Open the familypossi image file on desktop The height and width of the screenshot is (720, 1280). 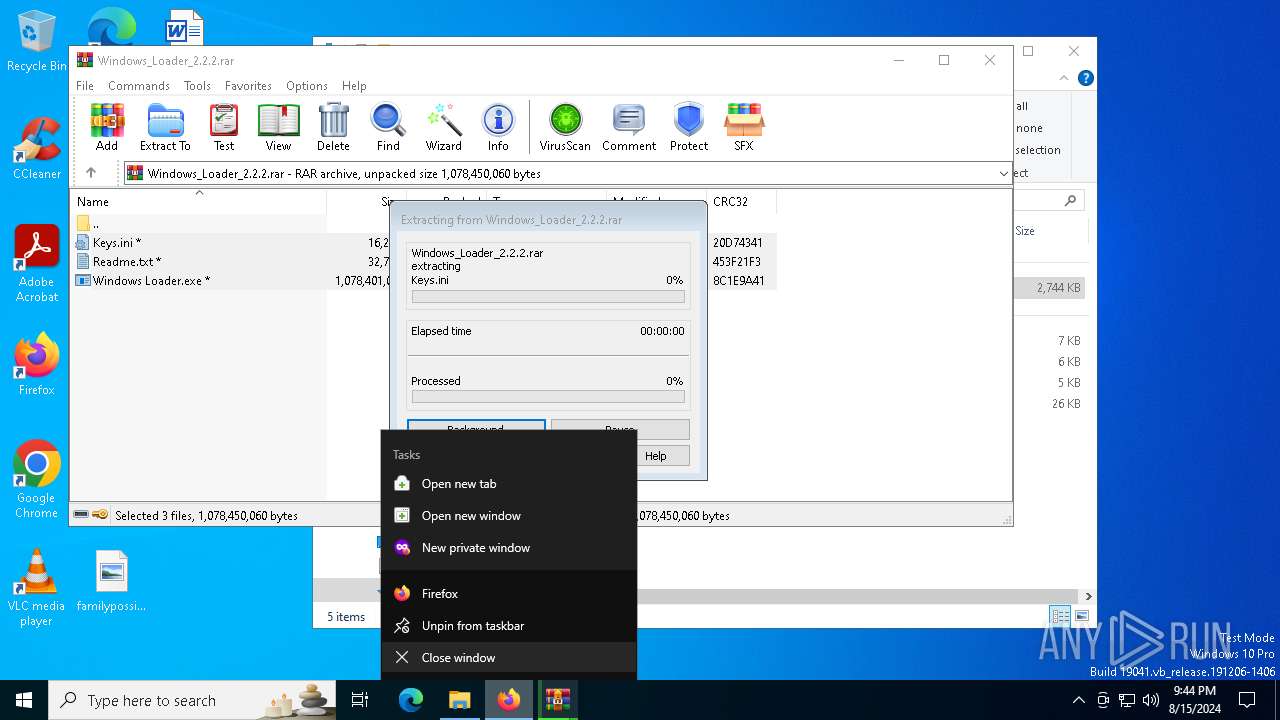(112, 581)
